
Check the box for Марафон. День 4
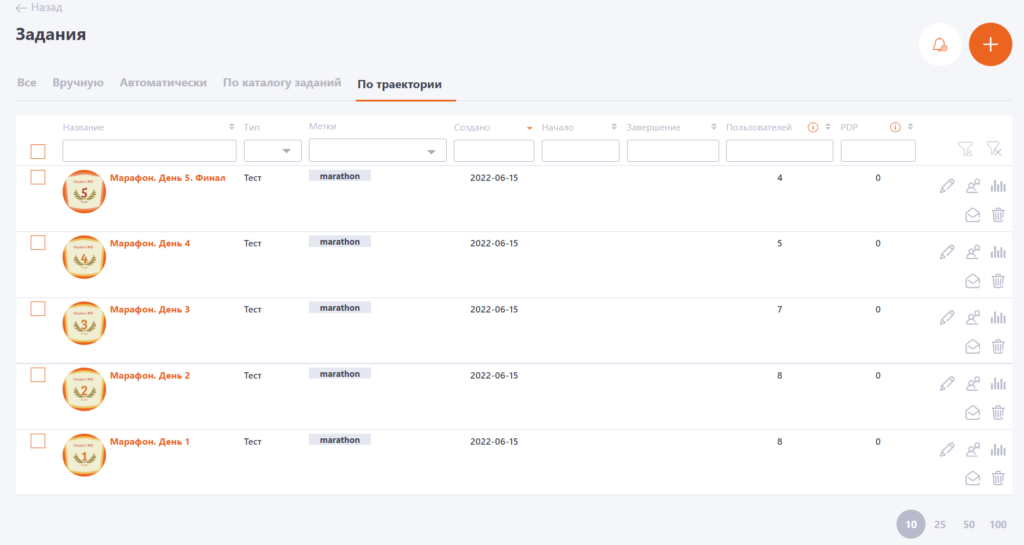pos(38,243)
